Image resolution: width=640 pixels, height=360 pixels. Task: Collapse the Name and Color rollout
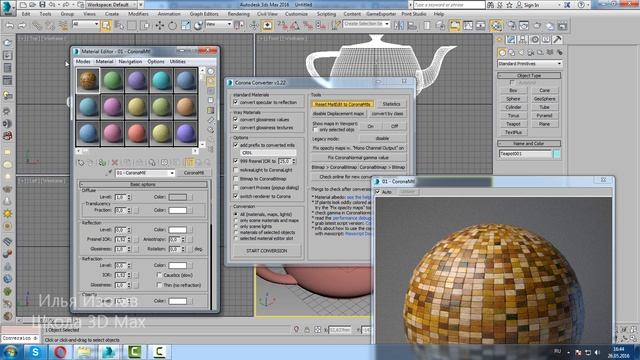(x=529, y=143)
